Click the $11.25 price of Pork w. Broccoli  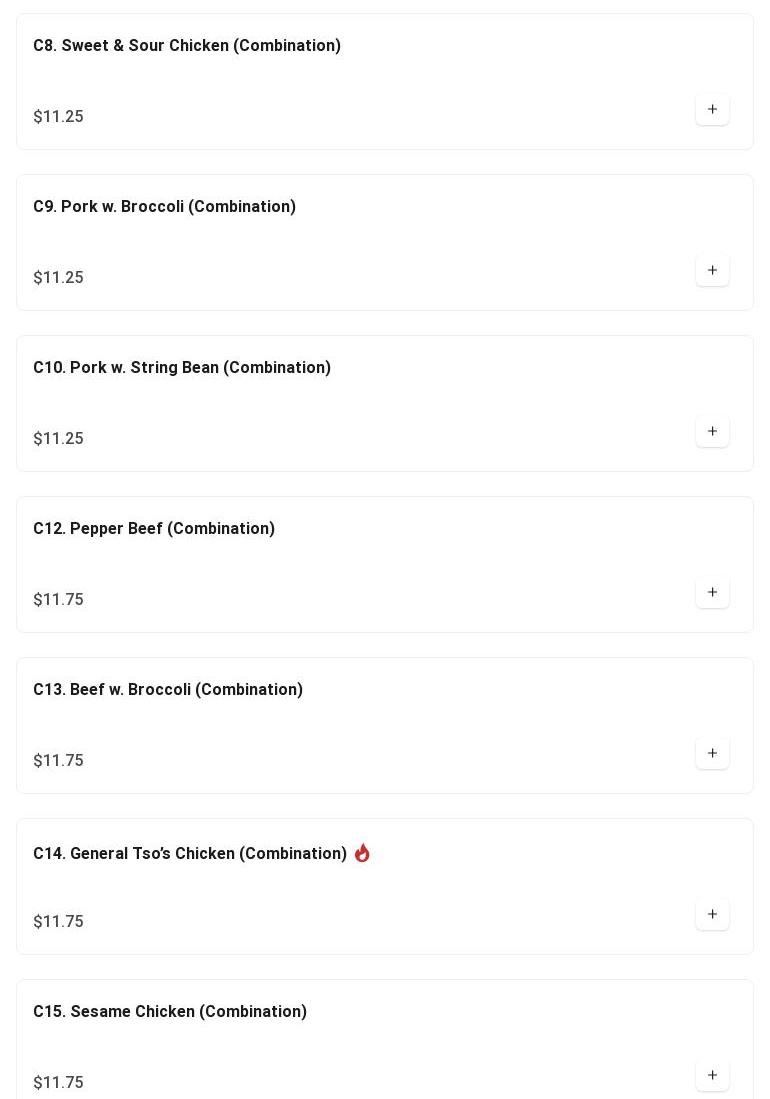pos(58,278)
